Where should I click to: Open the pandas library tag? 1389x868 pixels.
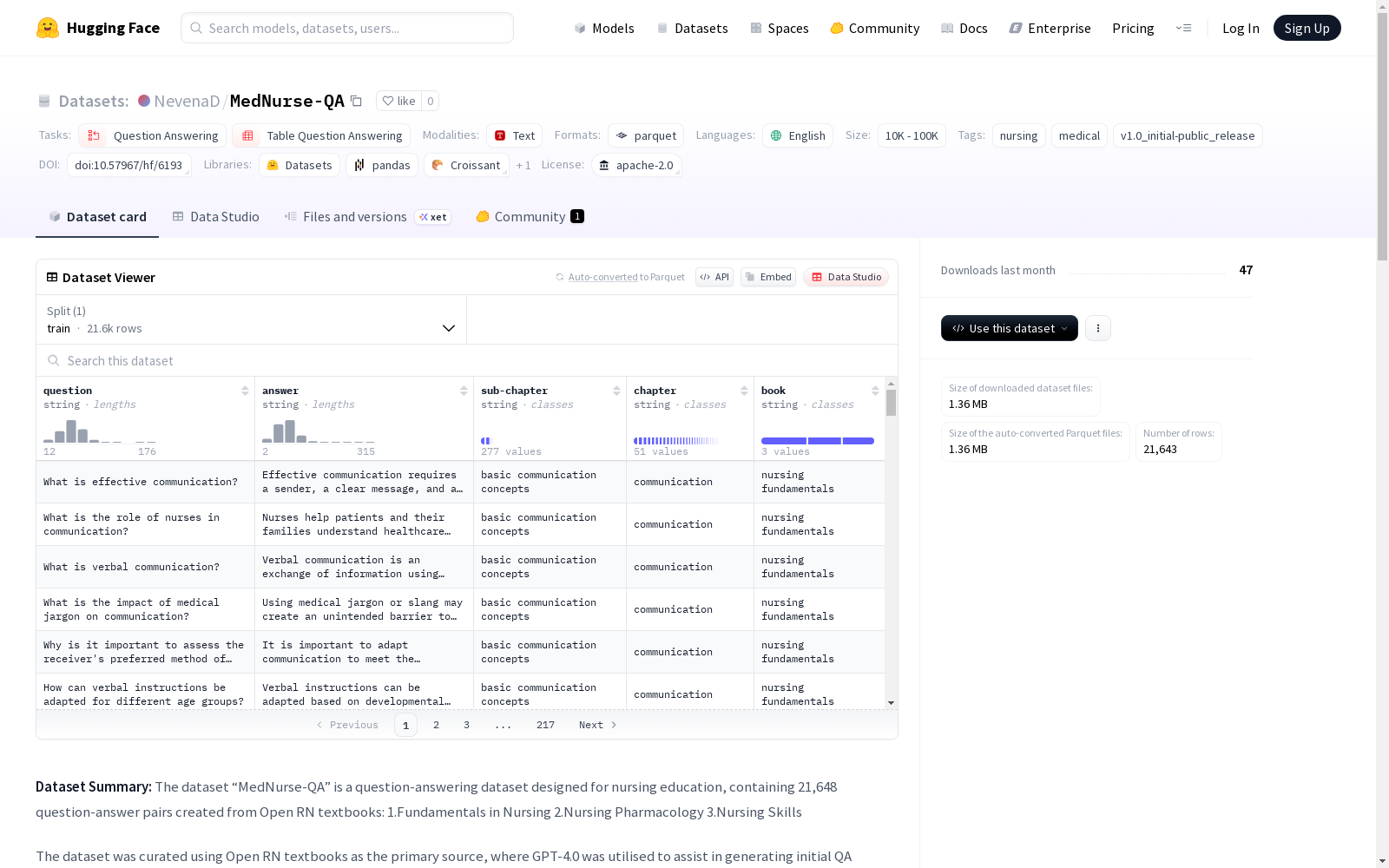[382, 165]
